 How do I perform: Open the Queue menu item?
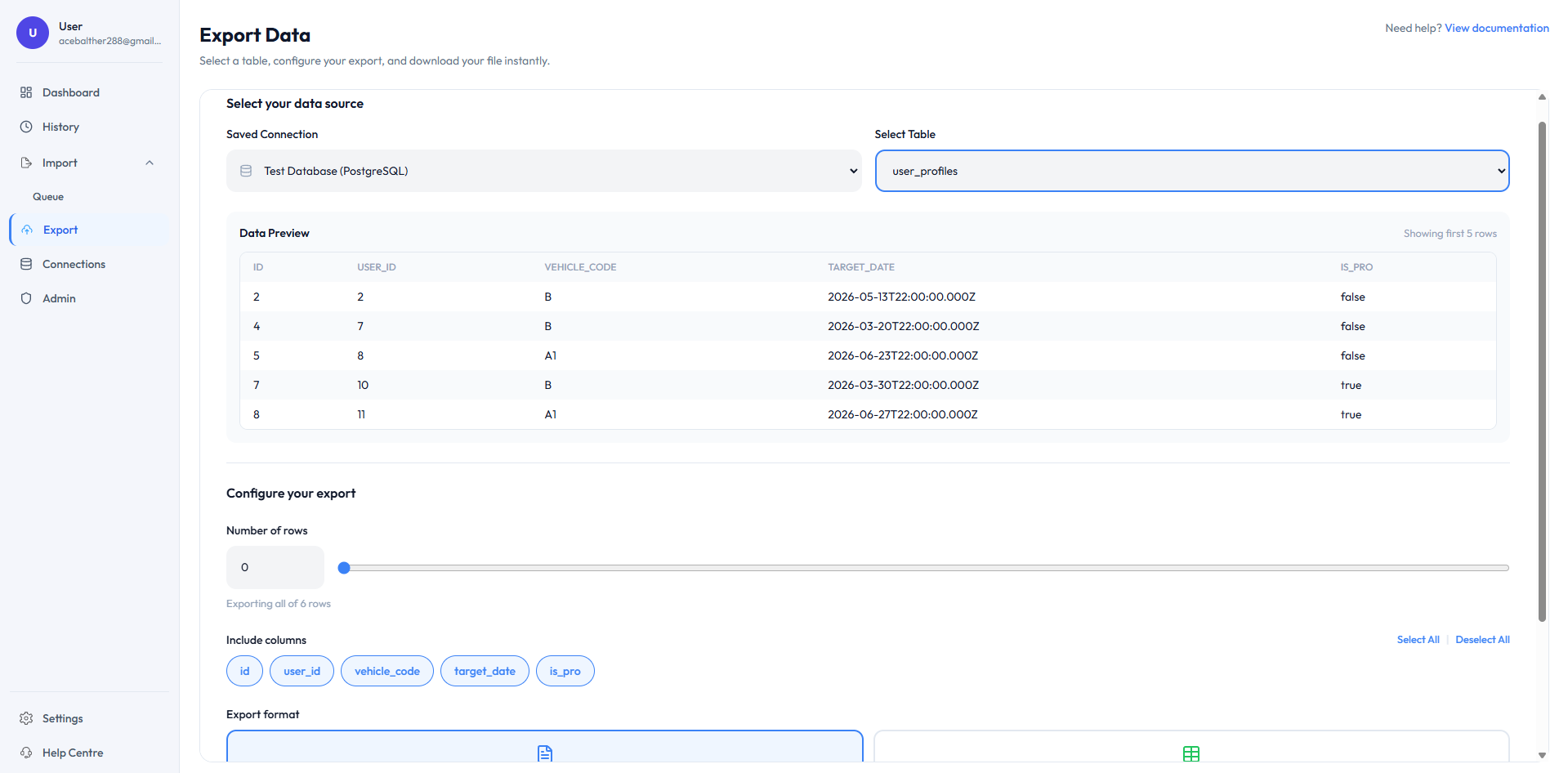tap(48, 196)
